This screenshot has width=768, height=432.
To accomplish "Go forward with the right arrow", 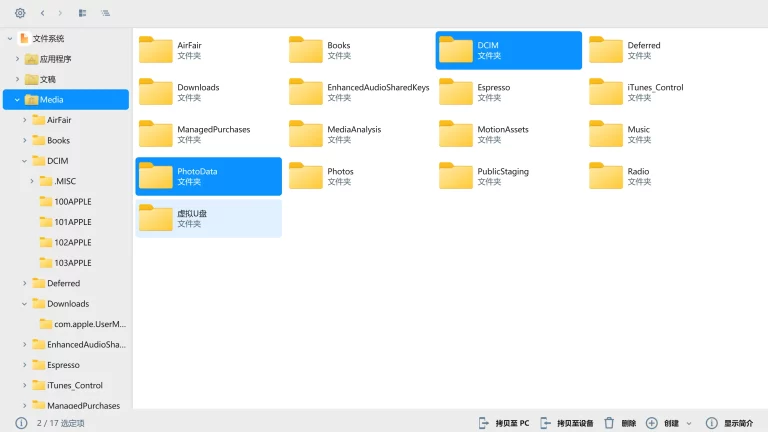I will pyautogui.click(x=60, y=13).
